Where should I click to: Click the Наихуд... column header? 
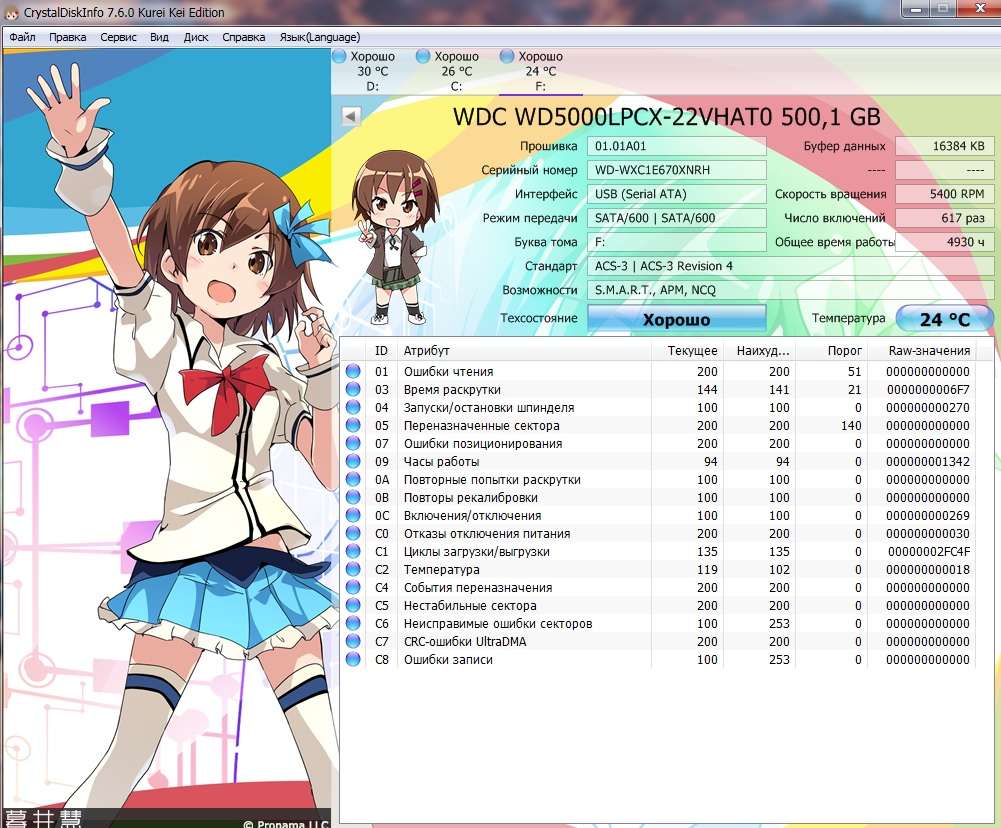(759, 350)
